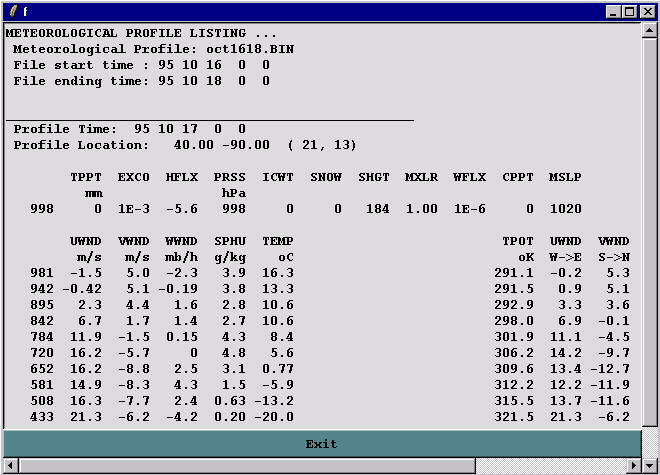
Task: Click the File ending time line
Action: [x=141, y=81]
